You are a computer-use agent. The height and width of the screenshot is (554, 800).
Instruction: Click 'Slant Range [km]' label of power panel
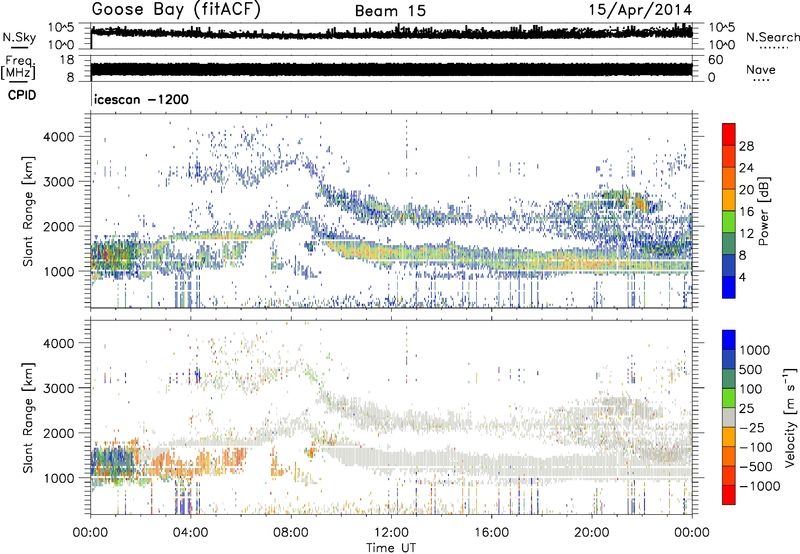[28, 211]
